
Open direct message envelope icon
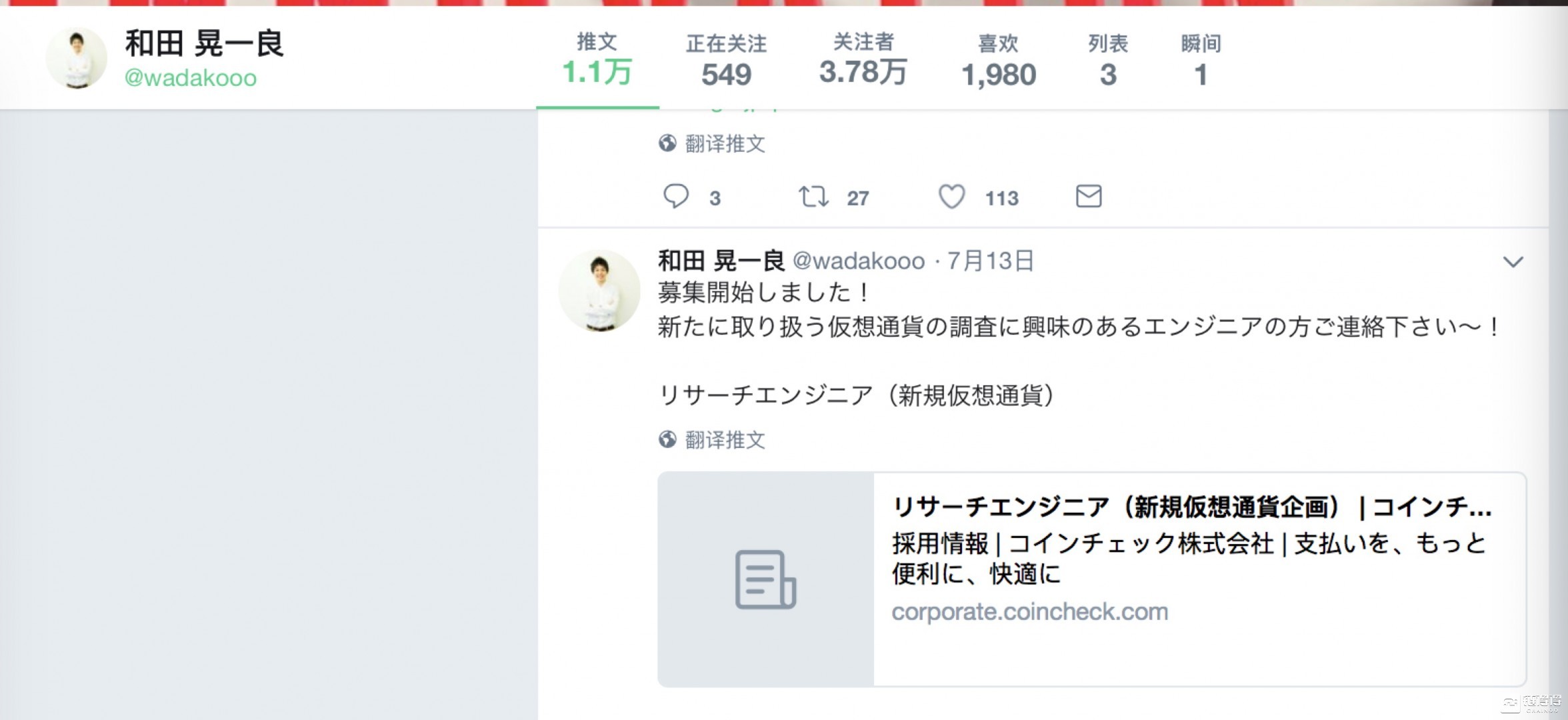[1089, 196]
